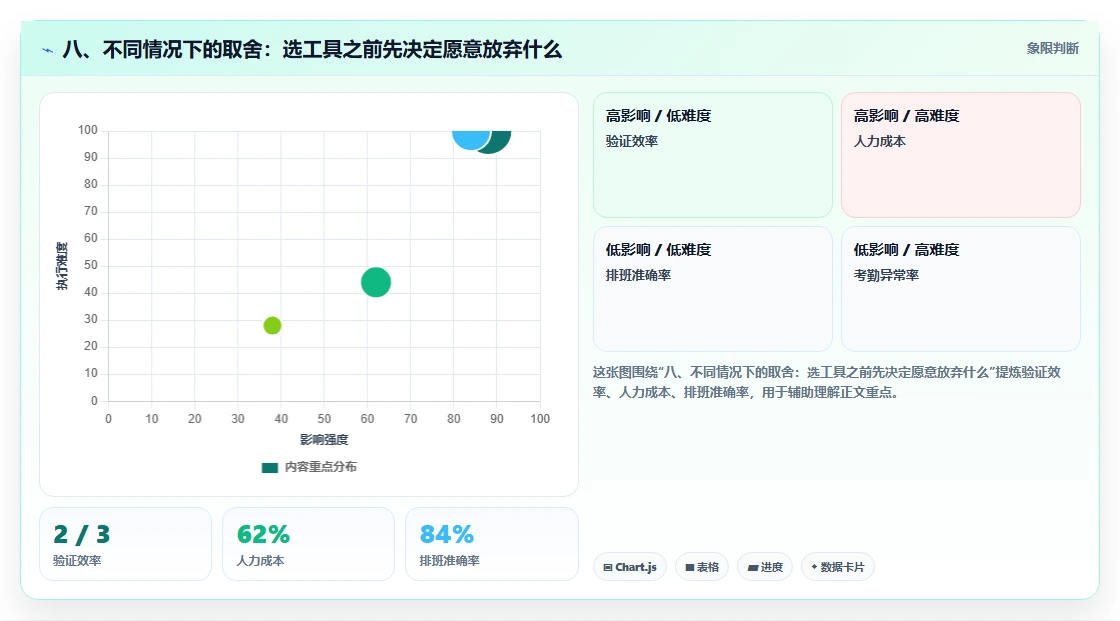Image resolution: width=1120 pixels, height=621 pixels.
Task: Click the description paragraph starting 这张图围绕
Action: coord(826,382)
